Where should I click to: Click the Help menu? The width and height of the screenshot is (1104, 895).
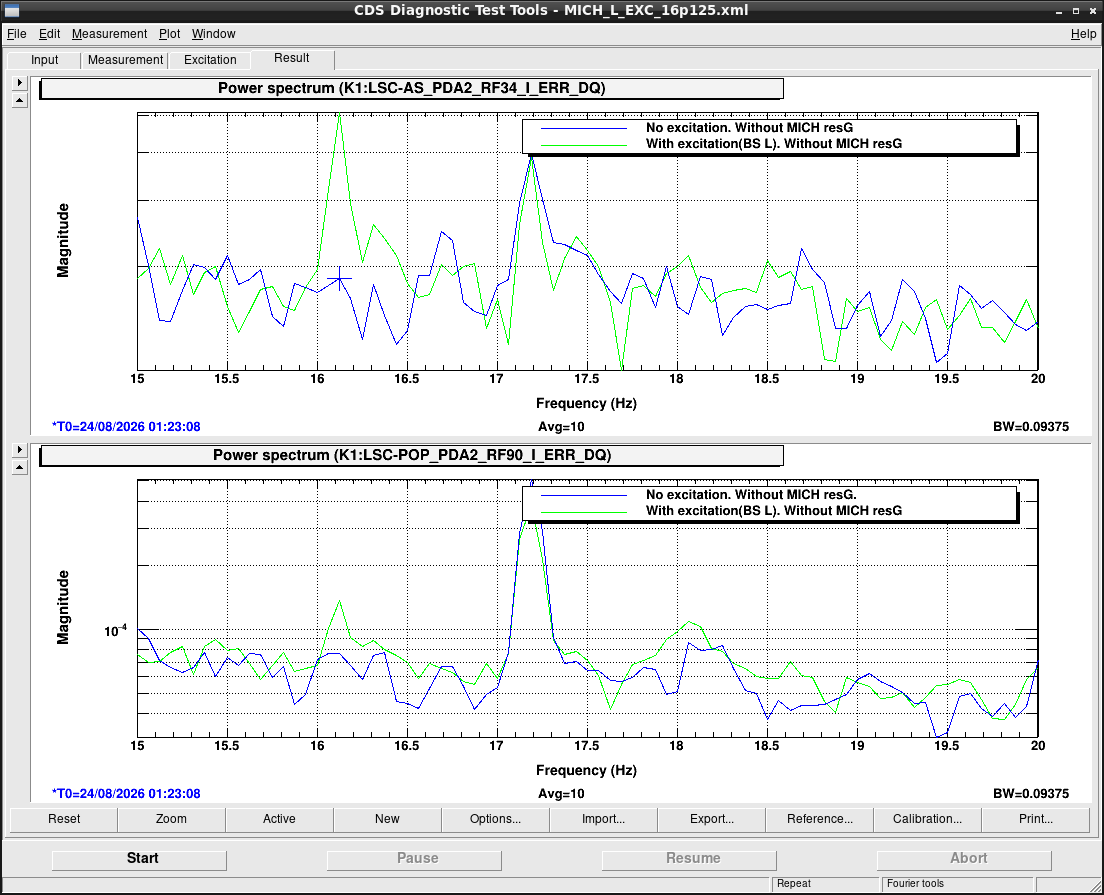(1083, 34)
